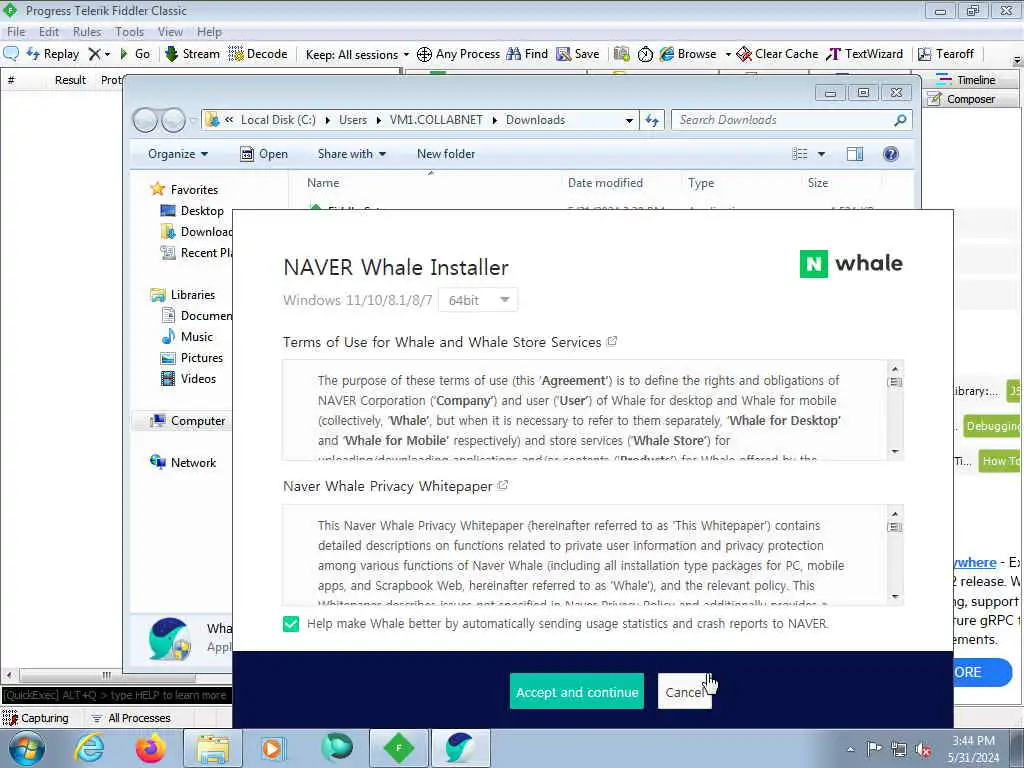
Task: Click Any Process target icon
Action: [424, 54]
